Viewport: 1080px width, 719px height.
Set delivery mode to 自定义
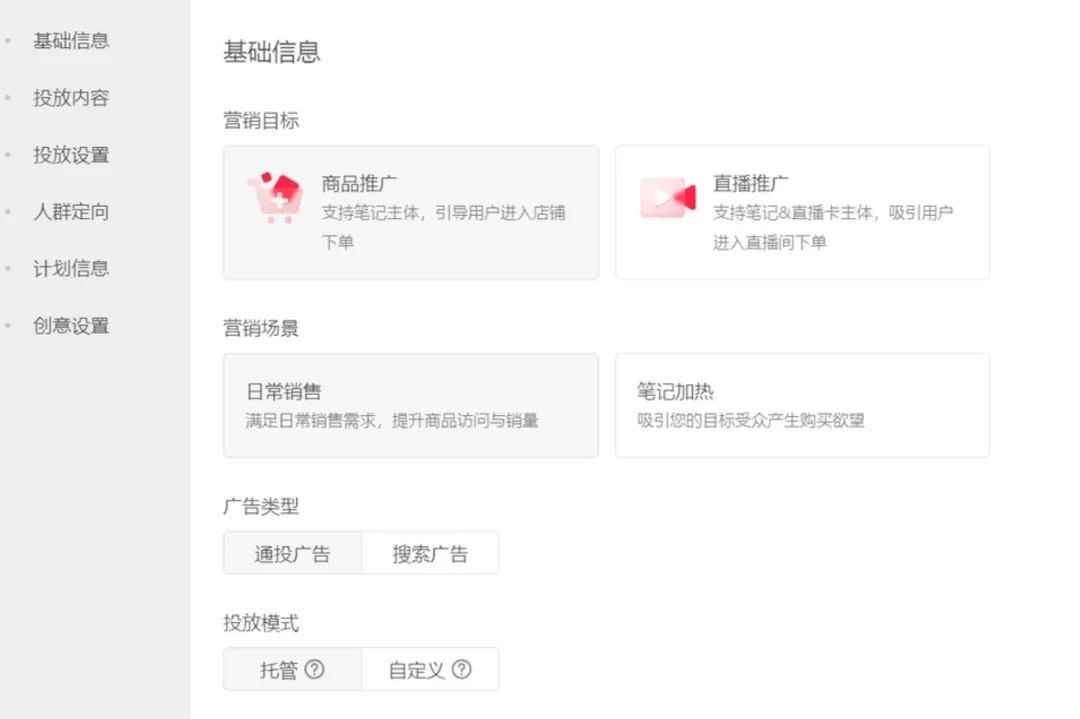[430, 669]
